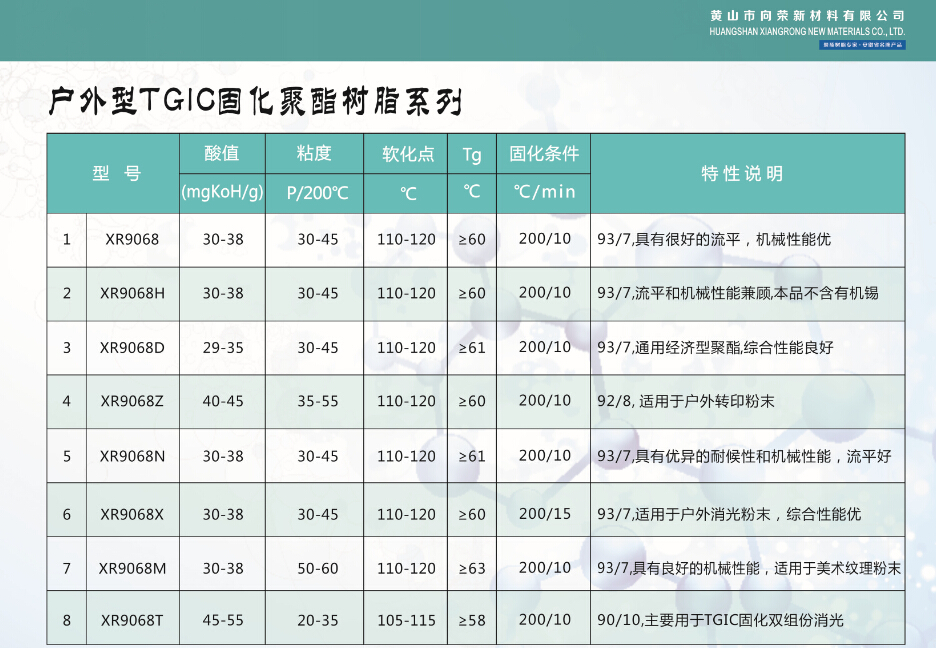This screenshot has width=936, height=648.
Task: Click the XR9068Z model name
Action: 132,401
